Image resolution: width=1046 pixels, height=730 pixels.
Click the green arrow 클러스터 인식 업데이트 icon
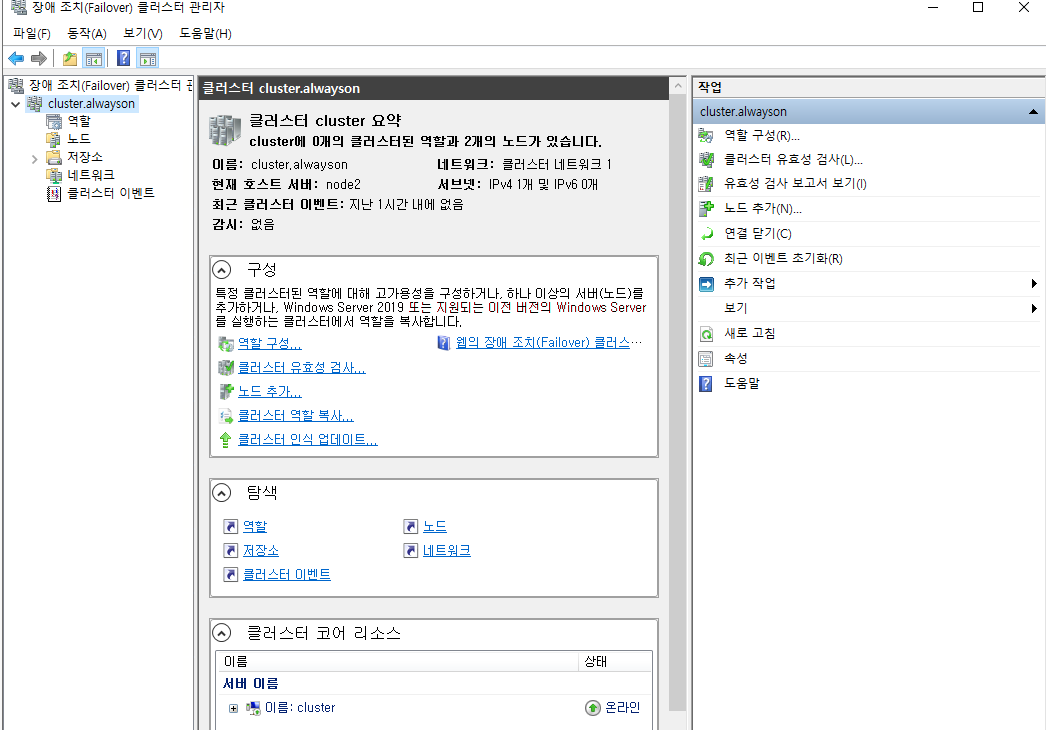click(225, 440)
